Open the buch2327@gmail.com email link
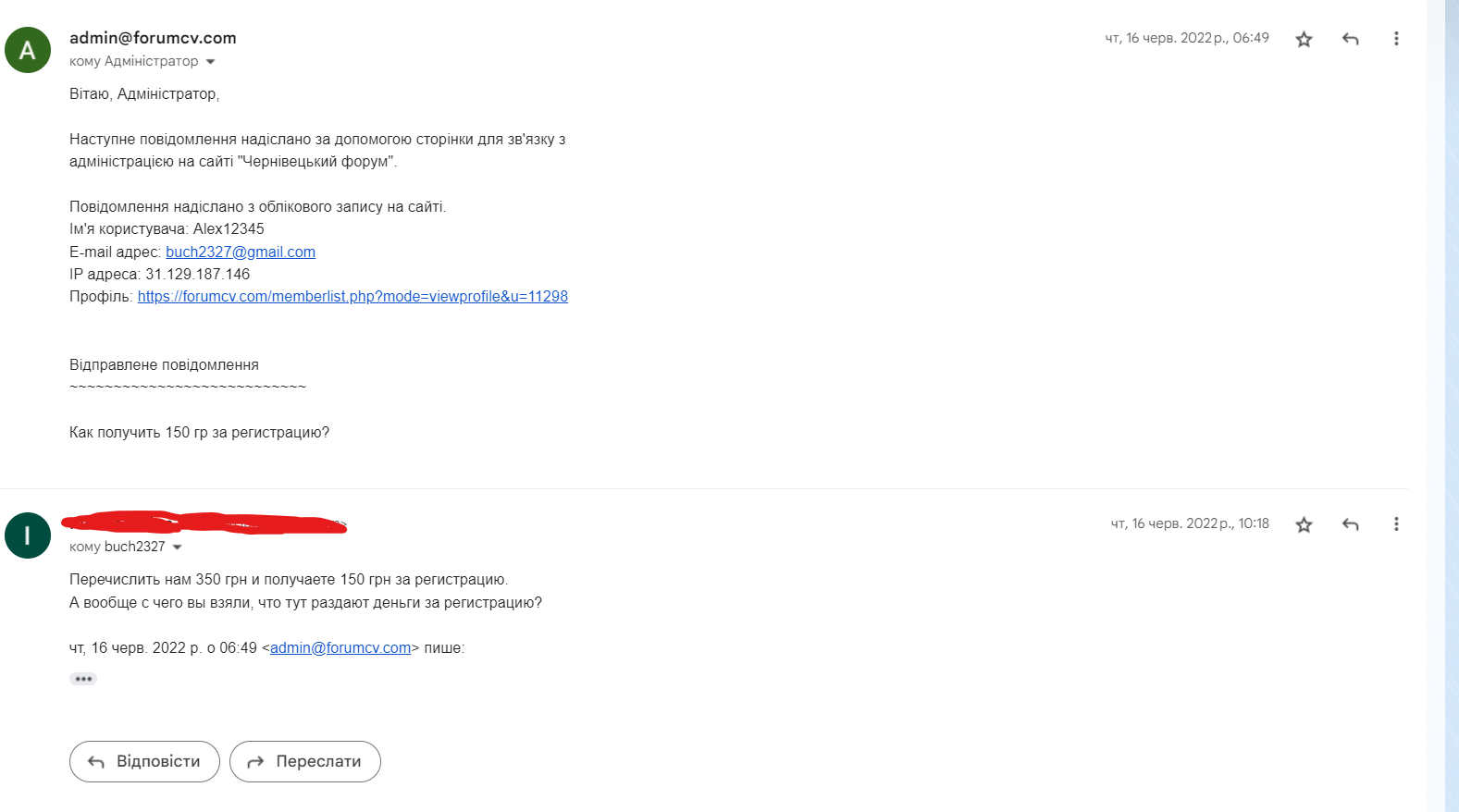The height and width of the screenshot is (812, 1459). (x=241, y=252)
